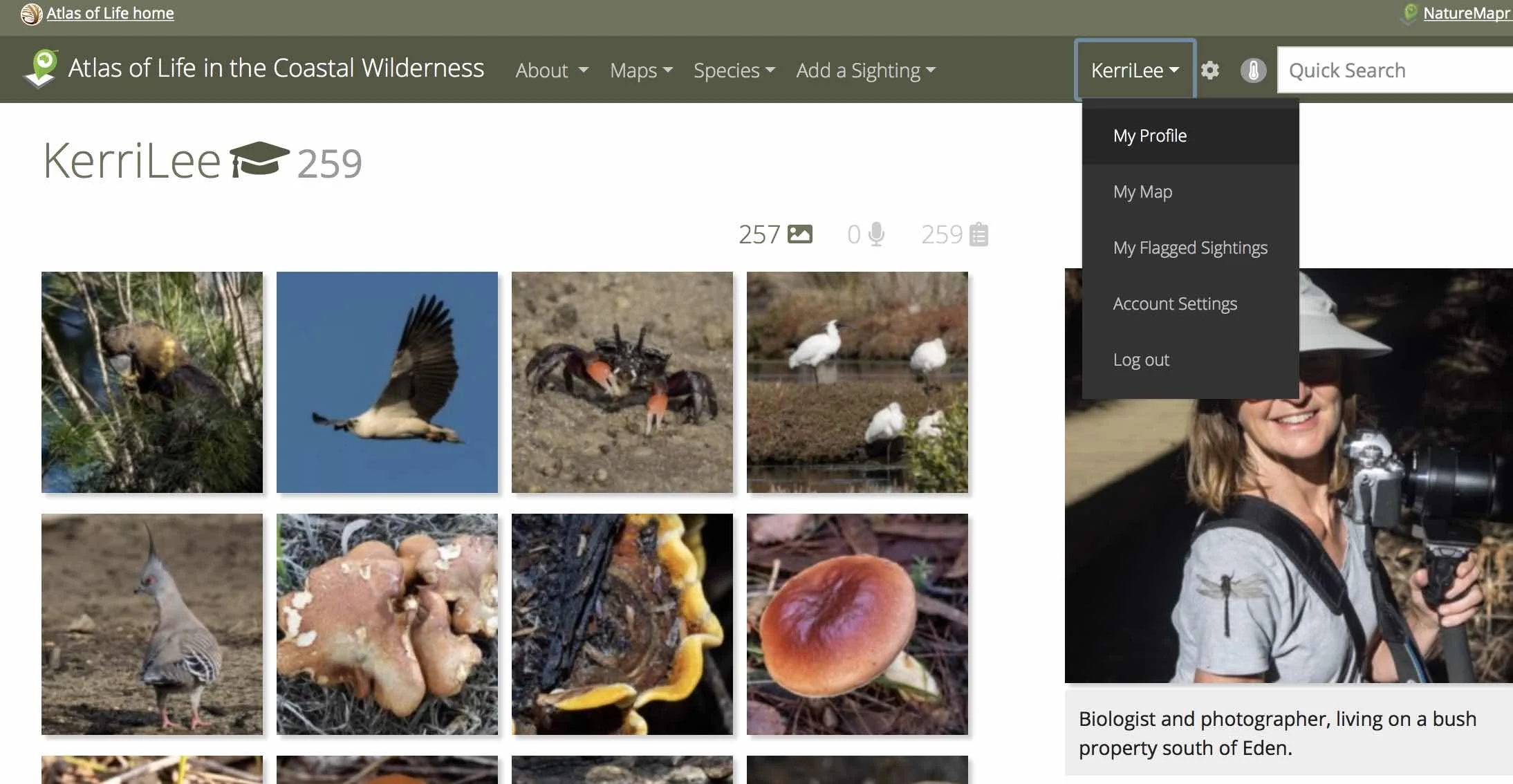Click the Quick Search field
Image resolution: width=1513 pixels, height=784 pixels.
click(1395, 70)
